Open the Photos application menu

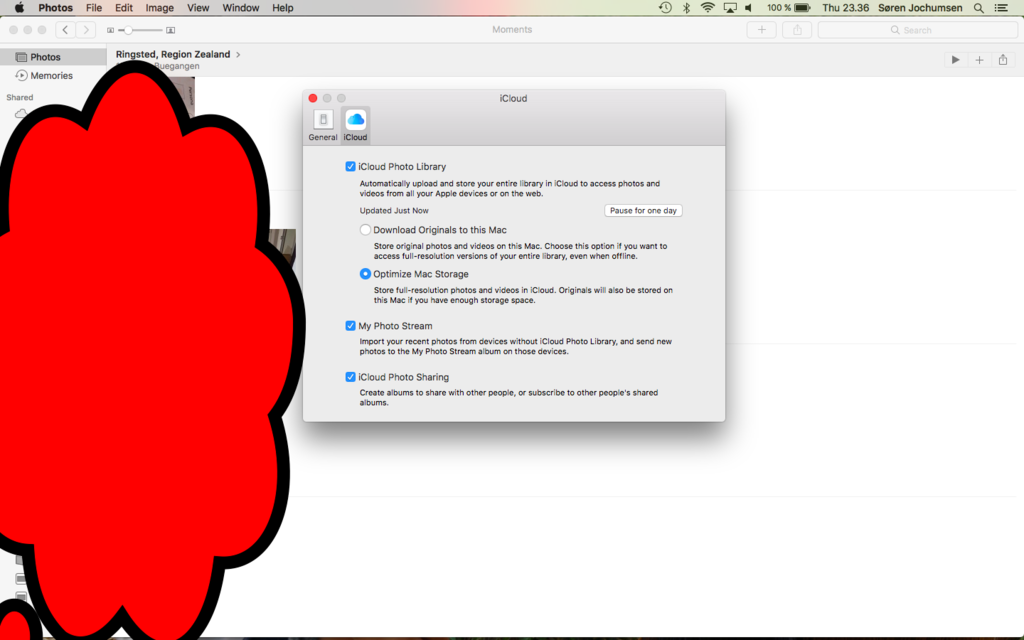click(56, 8)
